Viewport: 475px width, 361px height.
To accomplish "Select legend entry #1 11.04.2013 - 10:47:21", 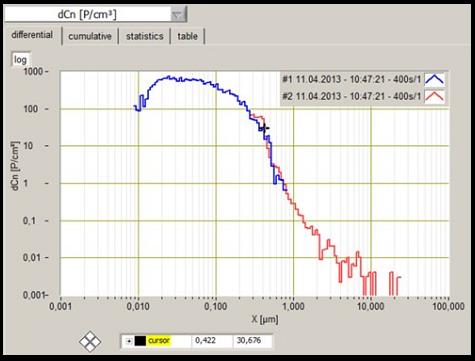I will (352, 80).
